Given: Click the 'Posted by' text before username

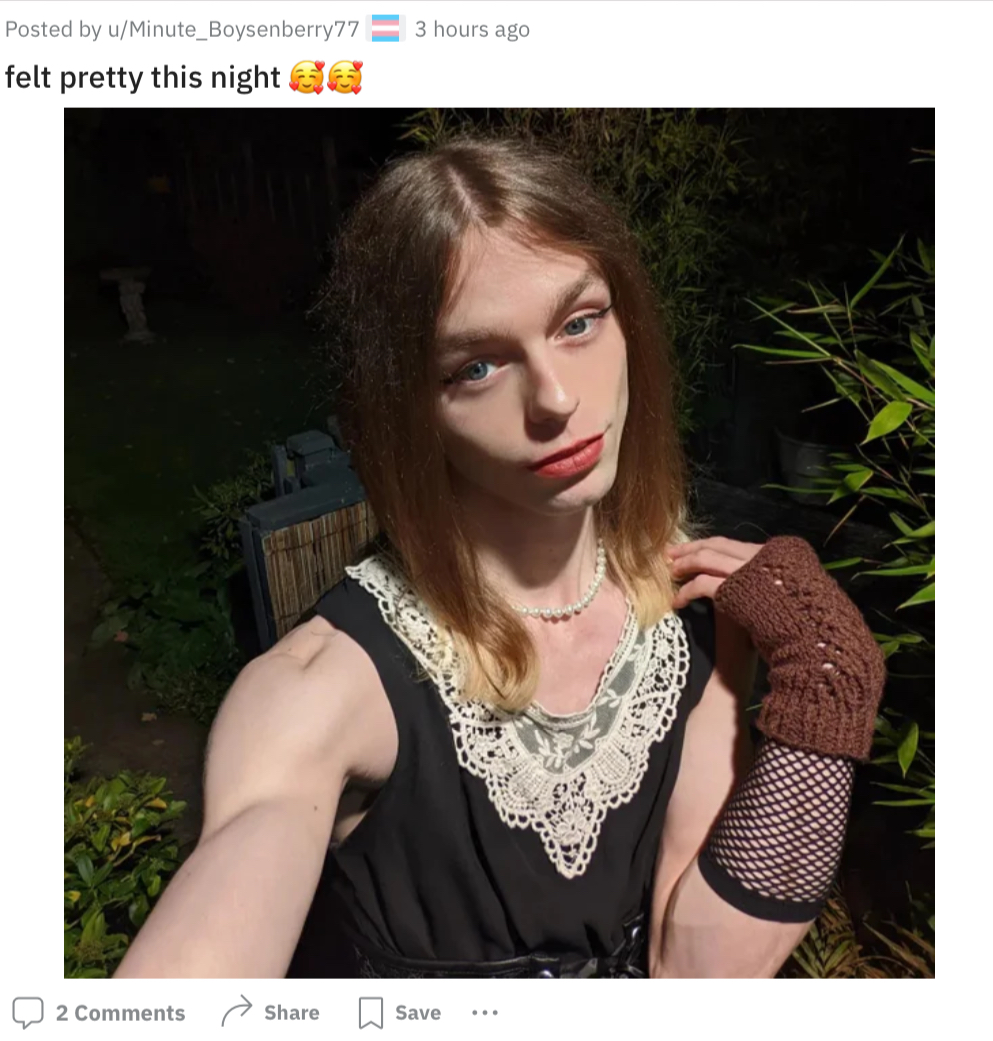Looking at the screenshot, I should tap(53, 29).
